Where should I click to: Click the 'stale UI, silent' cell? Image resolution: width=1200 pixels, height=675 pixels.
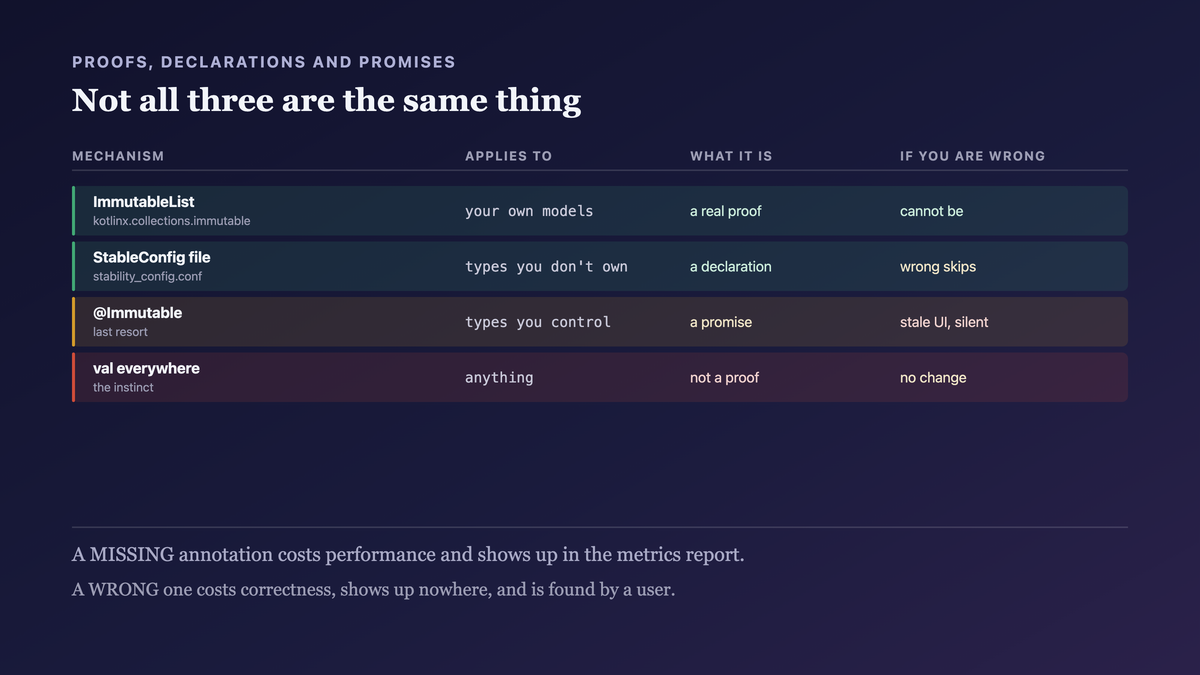(944, 322)
